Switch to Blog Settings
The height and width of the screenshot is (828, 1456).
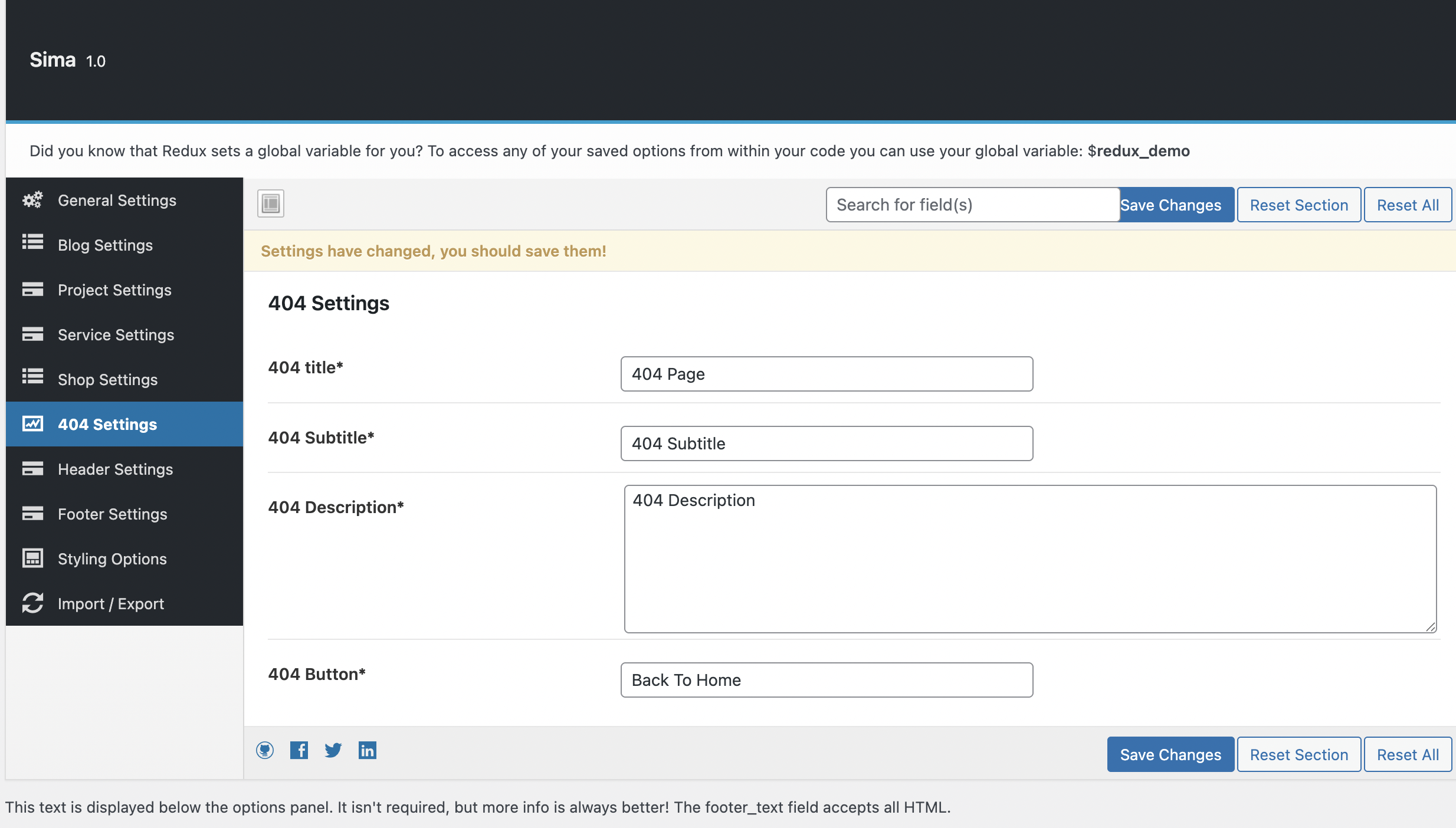(x=124, y=245)
